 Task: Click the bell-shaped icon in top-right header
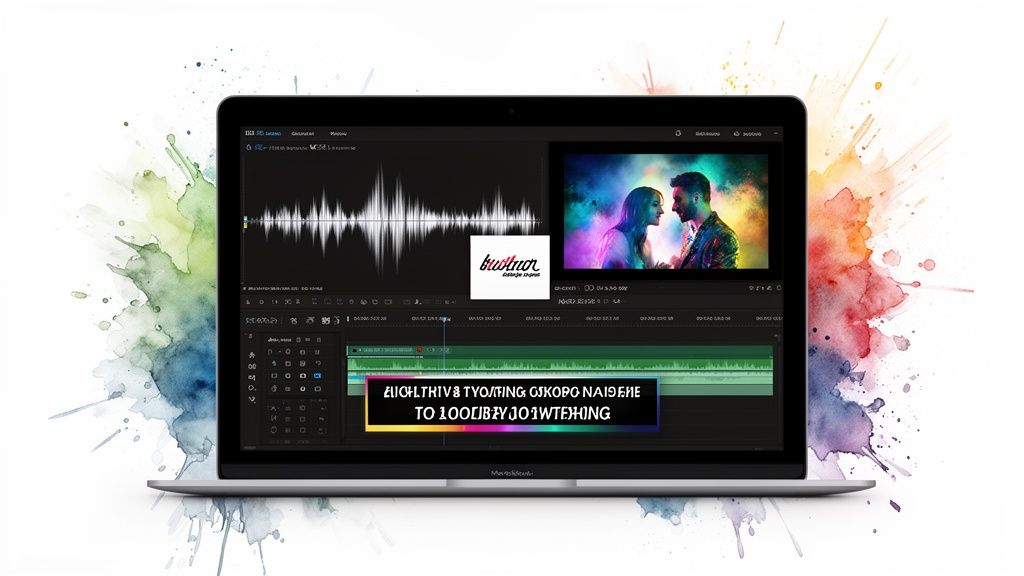(x=677, y=132)
